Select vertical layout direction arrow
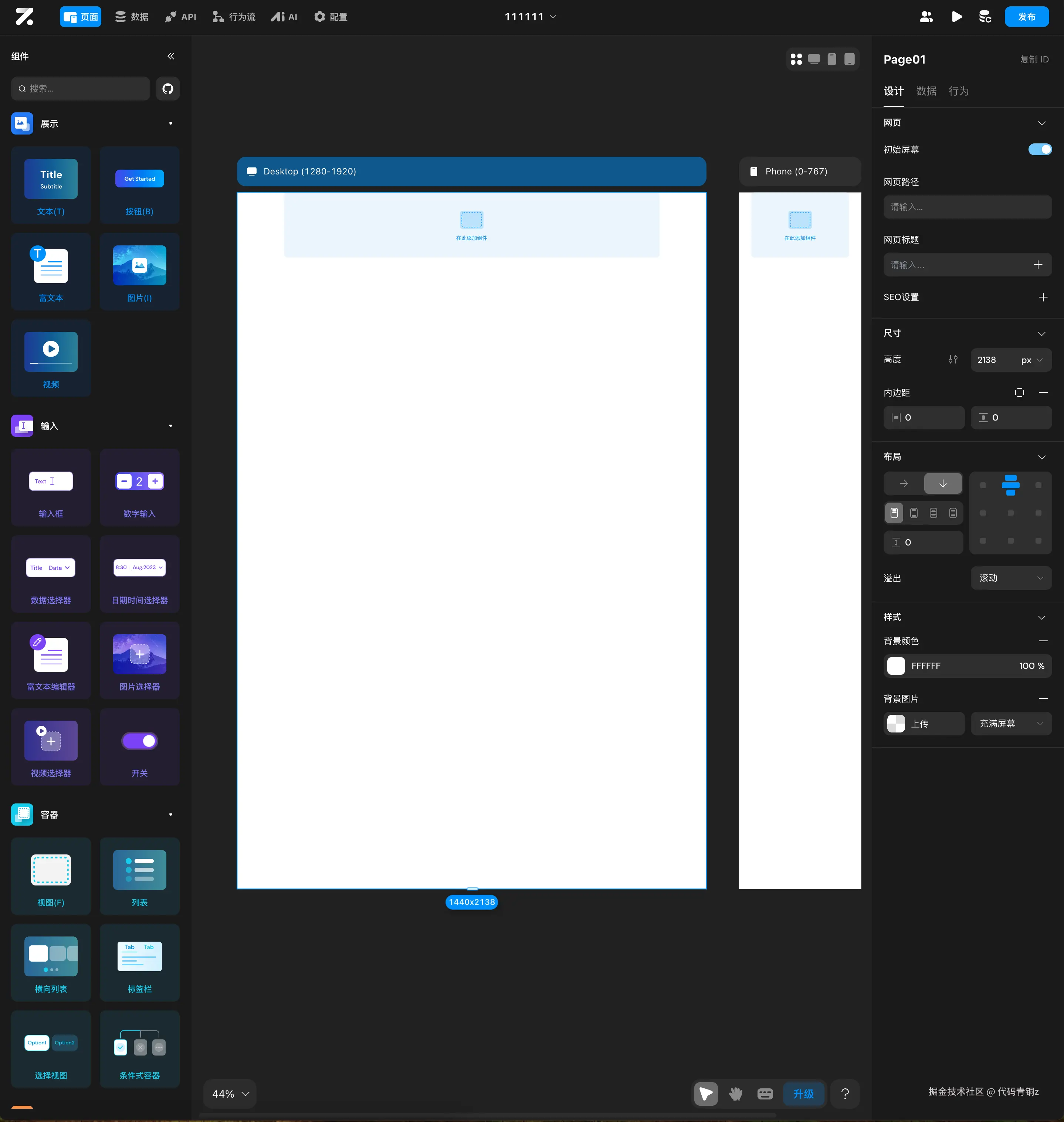The height and width of the screenshot is (1122, 1064). [943, 483]
